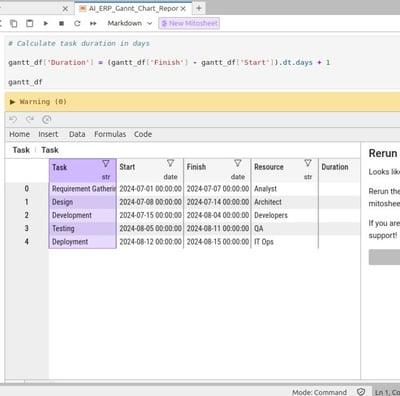Viewport: 400px width, 396px height.
Task: Close the AI_ERP_Gannt_Chart_Repor tab
Action: point(183,9)
